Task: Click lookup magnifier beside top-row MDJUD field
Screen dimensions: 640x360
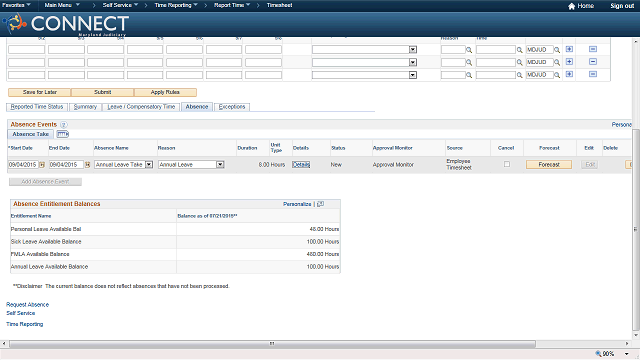Action: click(557, 50)
